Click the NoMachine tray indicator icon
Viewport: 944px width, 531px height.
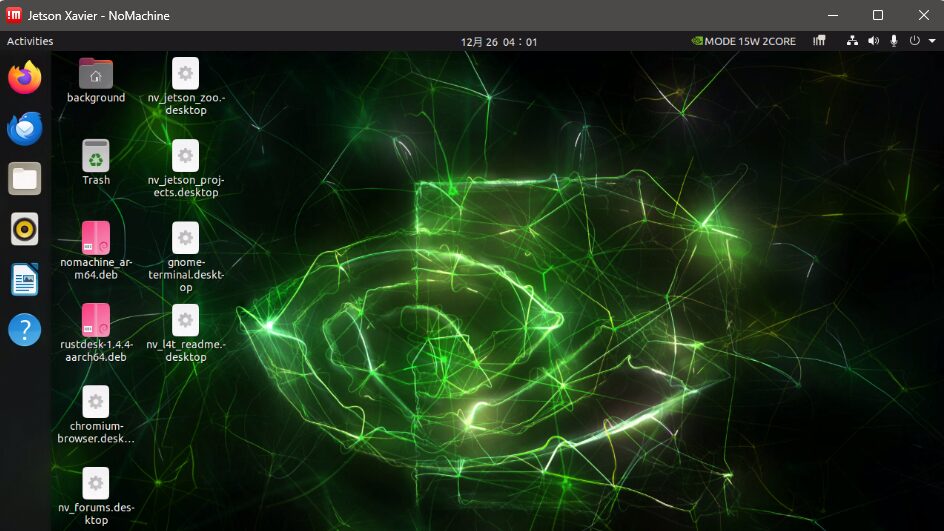point(819,42)
